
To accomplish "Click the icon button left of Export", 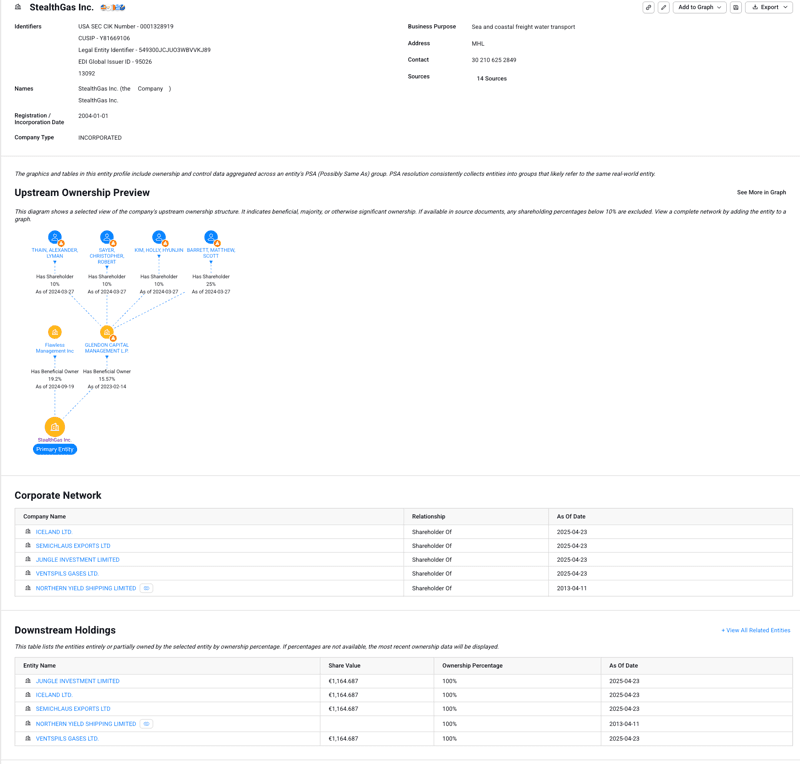I will tap(736, 7).
